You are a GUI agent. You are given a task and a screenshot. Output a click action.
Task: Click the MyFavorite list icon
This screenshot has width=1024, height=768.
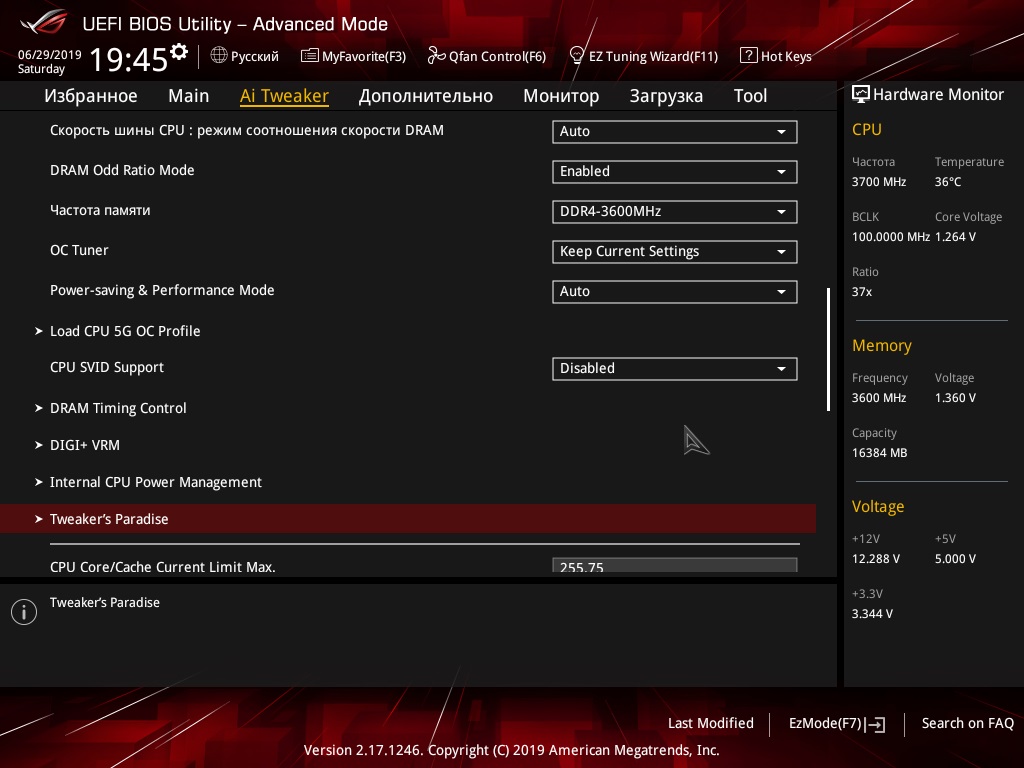tap(310, 56)
